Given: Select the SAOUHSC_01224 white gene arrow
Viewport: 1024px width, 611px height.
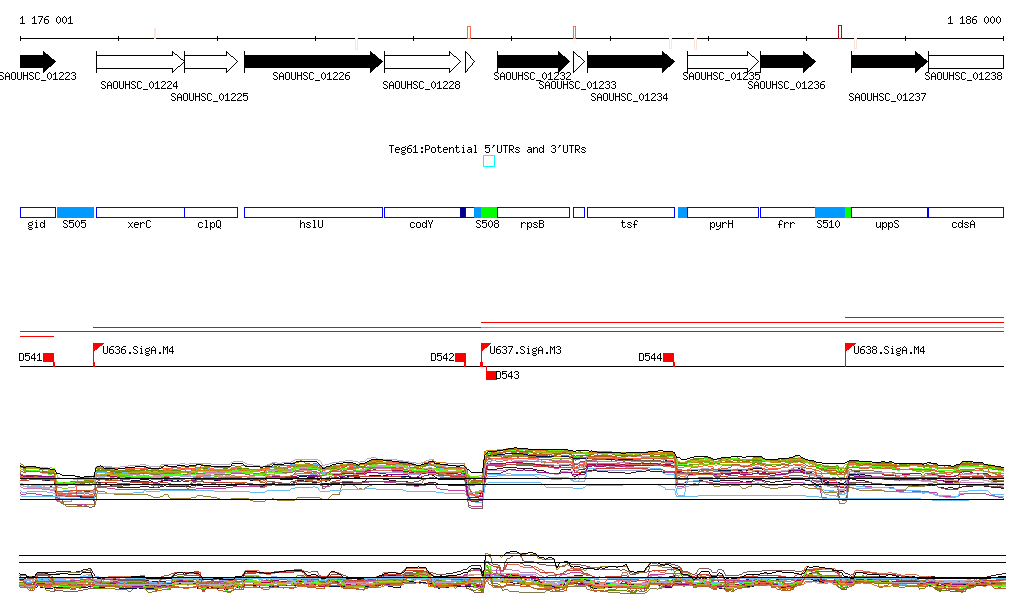Looking at the screenshot, I should pos(140,62).
